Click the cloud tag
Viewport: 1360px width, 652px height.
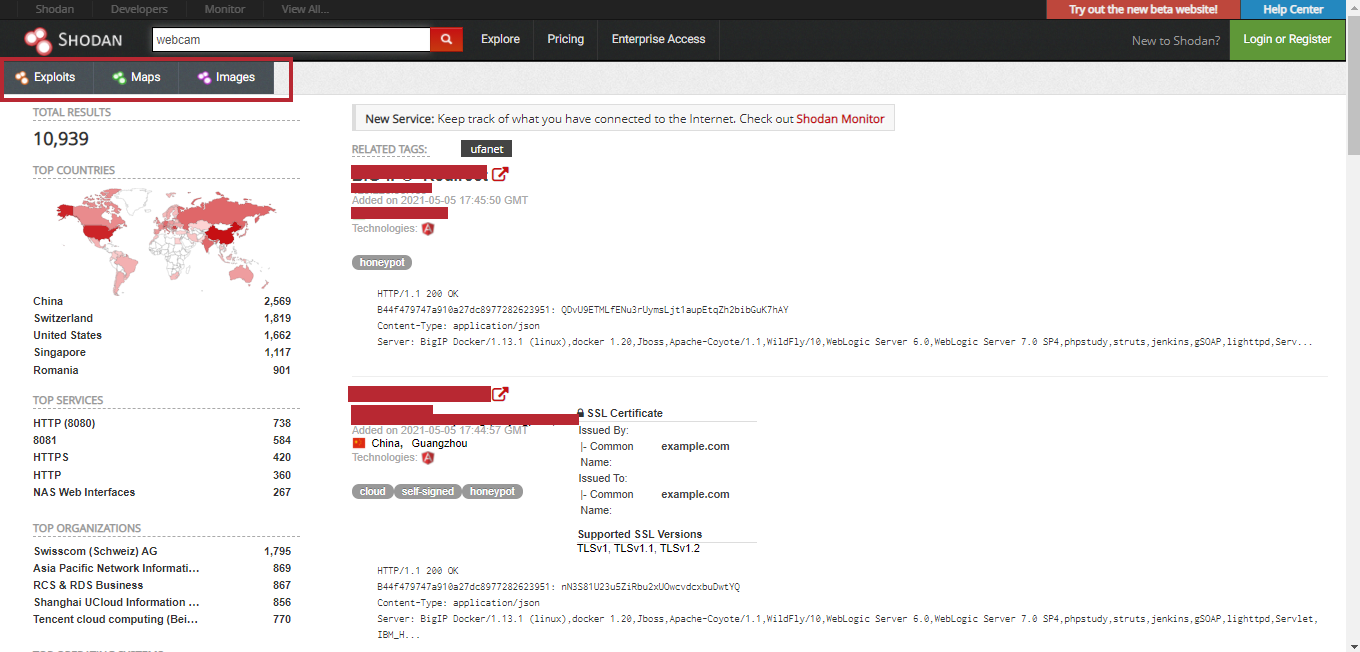click(x=373, y=492)
